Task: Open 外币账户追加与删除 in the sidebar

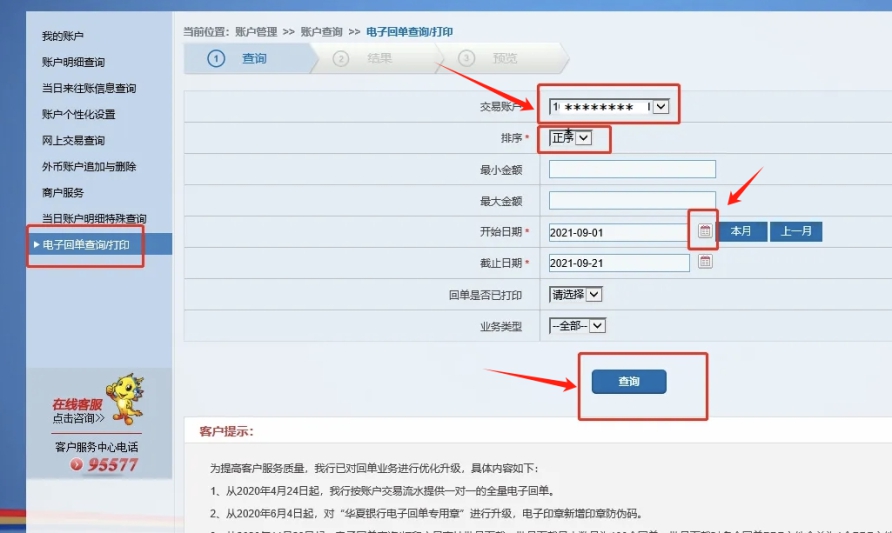Action: click(x=89, y=167)
